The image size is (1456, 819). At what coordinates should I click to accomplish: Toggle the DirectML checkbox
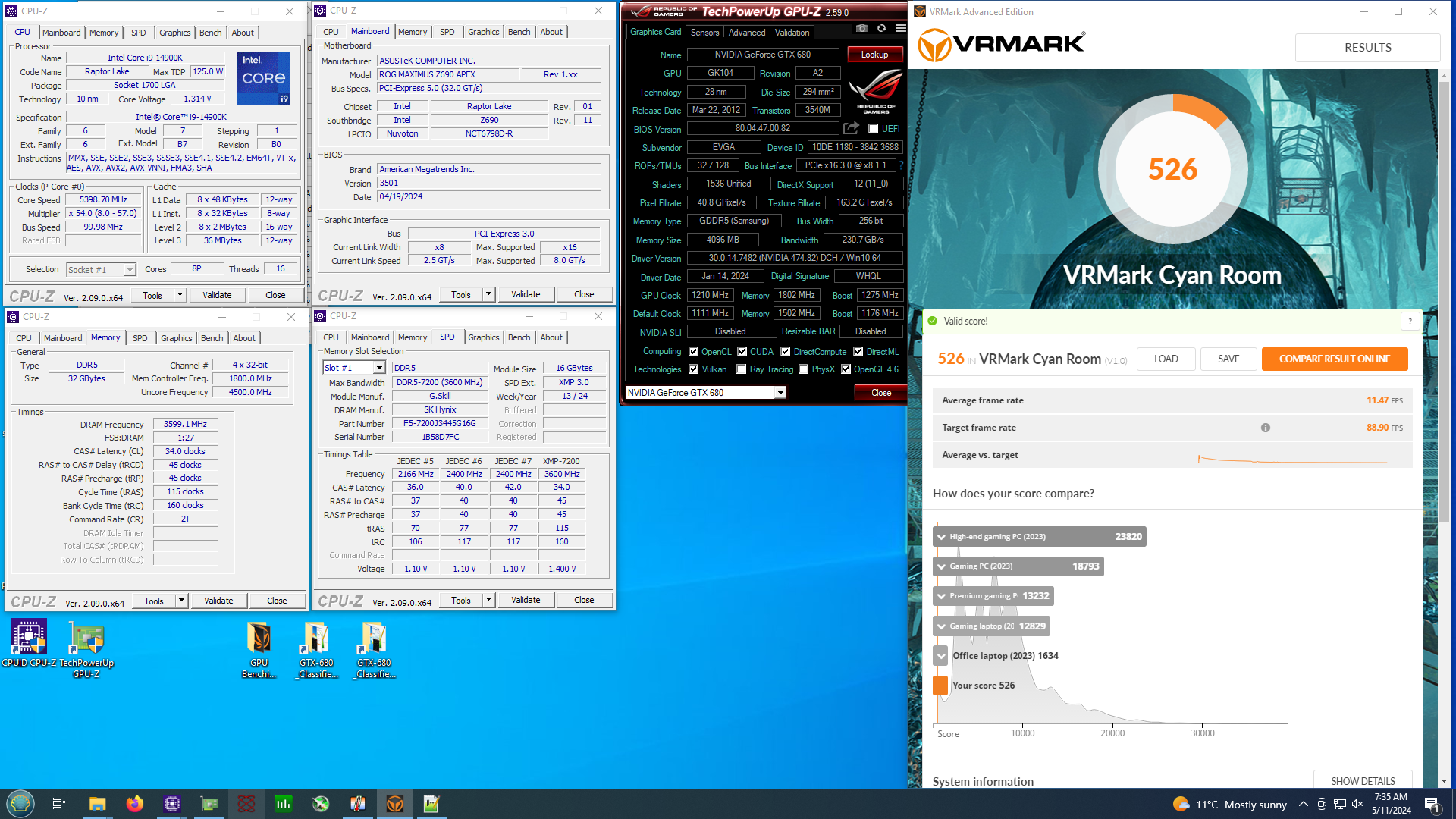click(858, 352)
